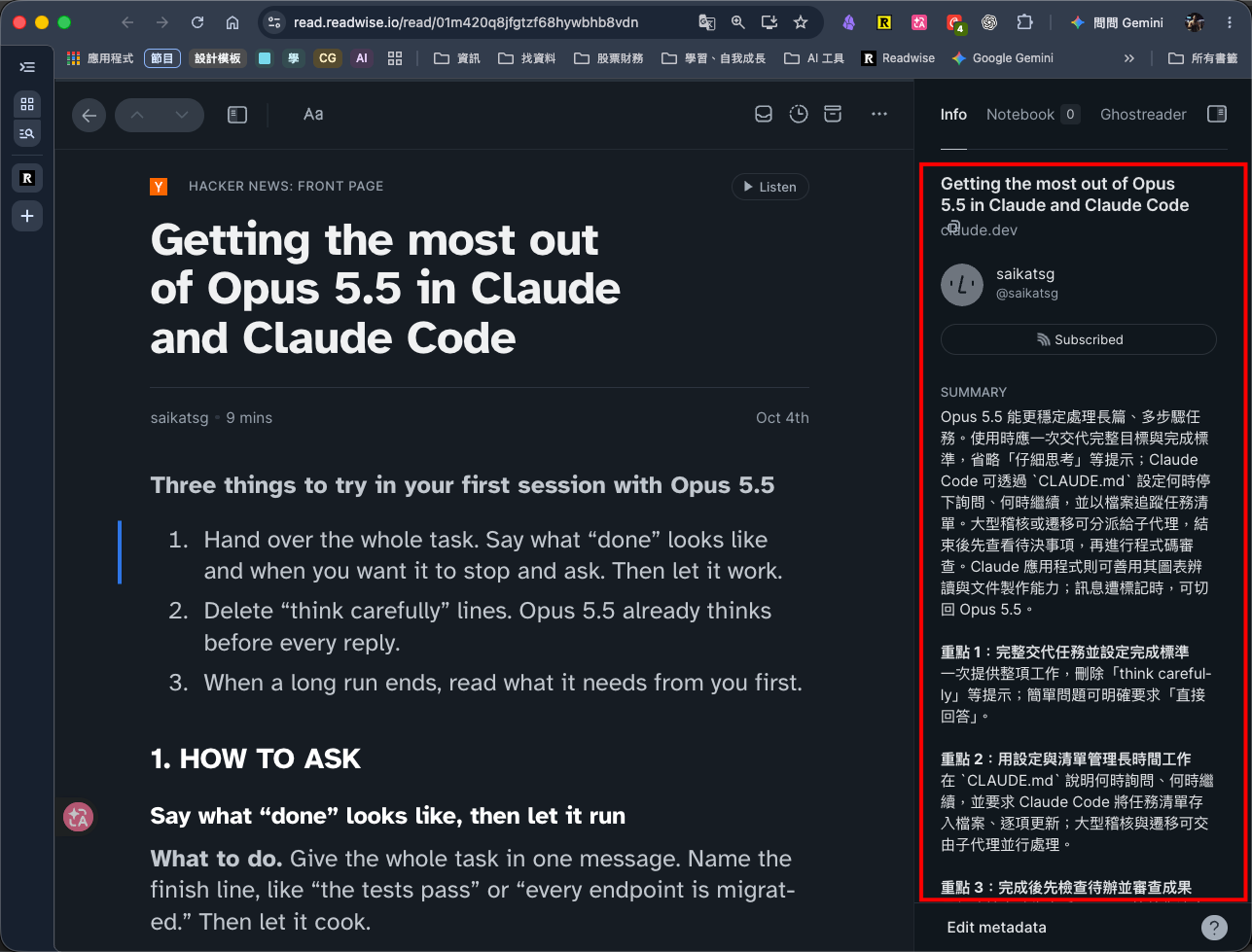
Task: Click the pink translate floating icon
Action: (x=78, y=817)
